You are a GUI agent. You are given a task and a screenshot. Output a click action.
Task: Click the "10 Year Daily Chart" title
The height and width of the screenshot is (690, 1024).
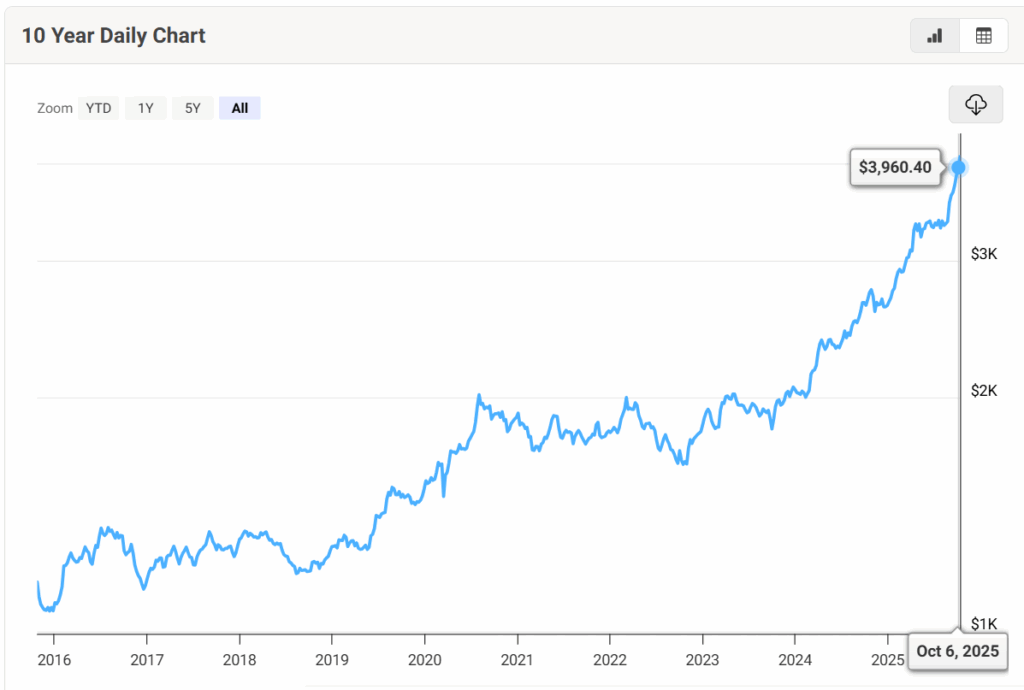pos(114,36)
